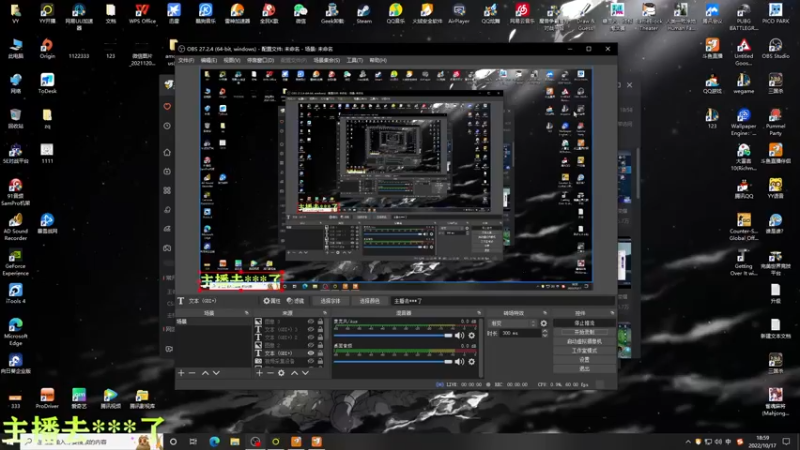This screenshot has height=450, width=800.
Task: Click the 停止推流 button
Action: tap(584, 323)
